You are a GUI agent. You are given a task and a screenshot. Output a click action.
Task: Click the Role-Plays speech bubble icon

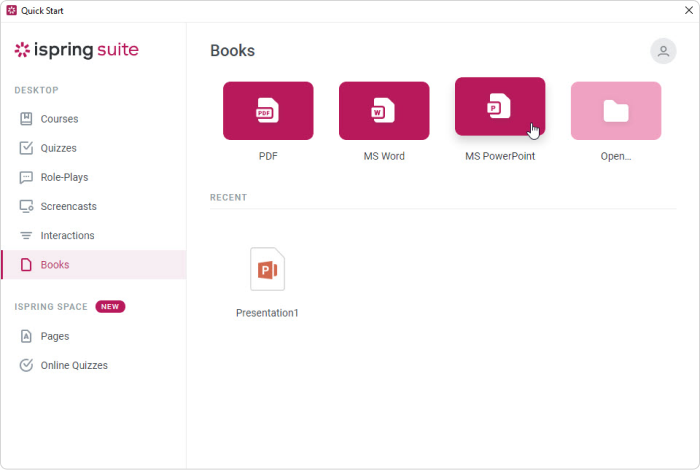click(x=27, y=177)
